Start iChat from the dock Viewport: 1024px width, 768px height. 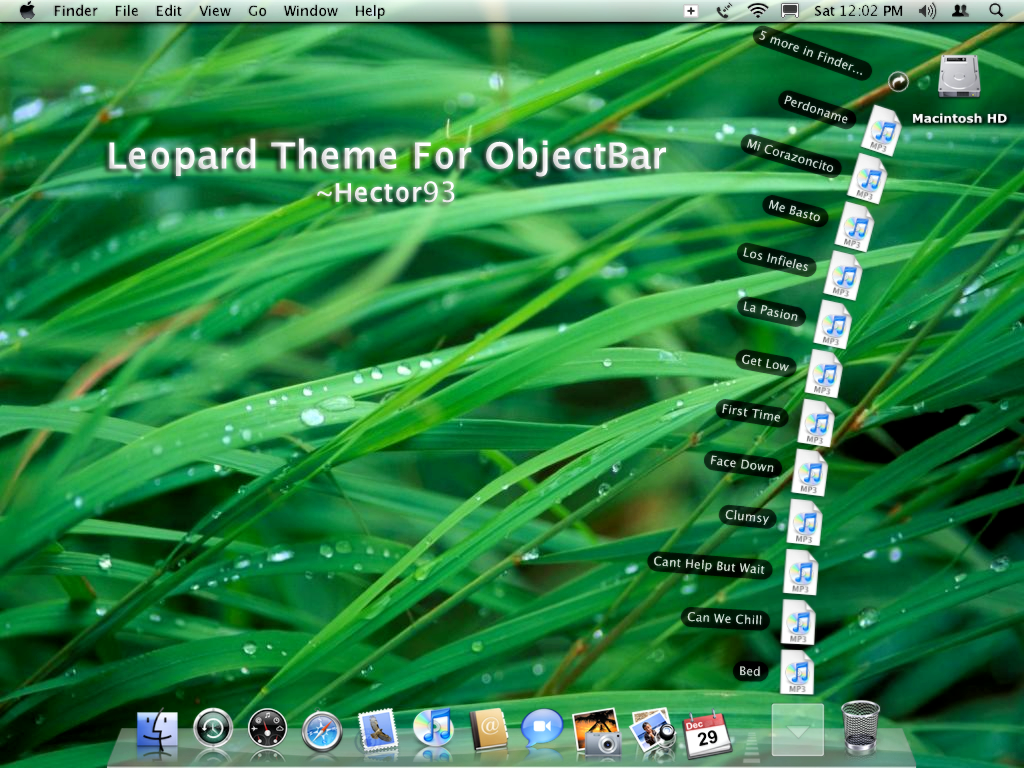point(540,730)
